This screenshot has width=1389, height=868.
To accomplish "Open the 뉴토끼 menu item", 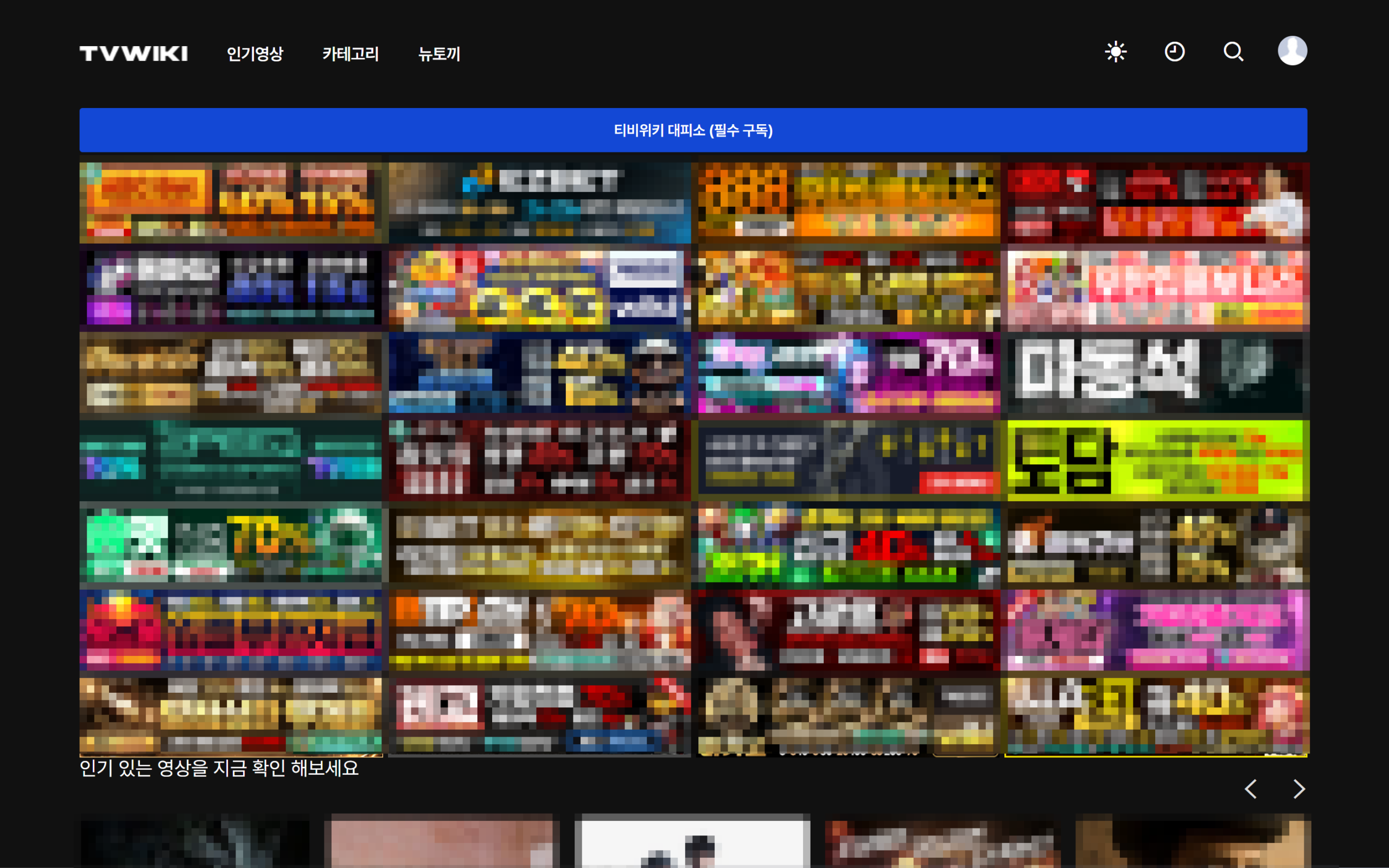I will coord(439,54).
